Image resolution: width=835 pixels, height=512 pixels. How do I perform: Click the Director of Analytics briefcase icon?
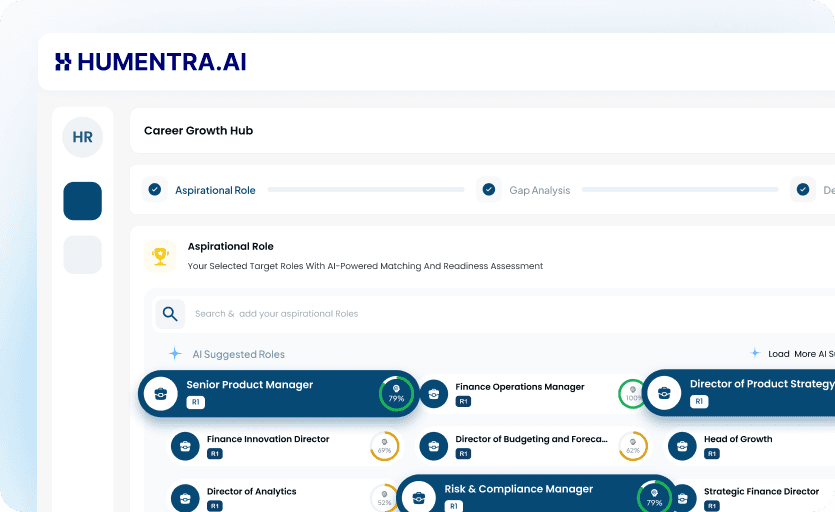(185, 498)
